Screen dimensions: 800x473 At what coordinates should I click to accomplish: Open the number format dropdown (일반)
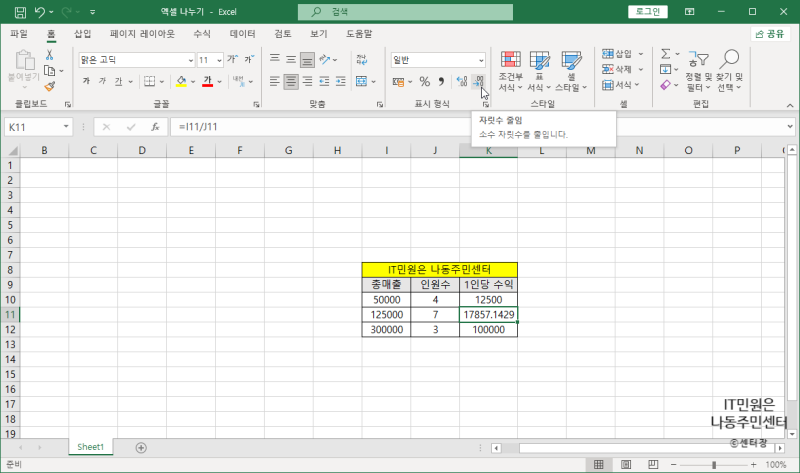(x=481, y=60)
